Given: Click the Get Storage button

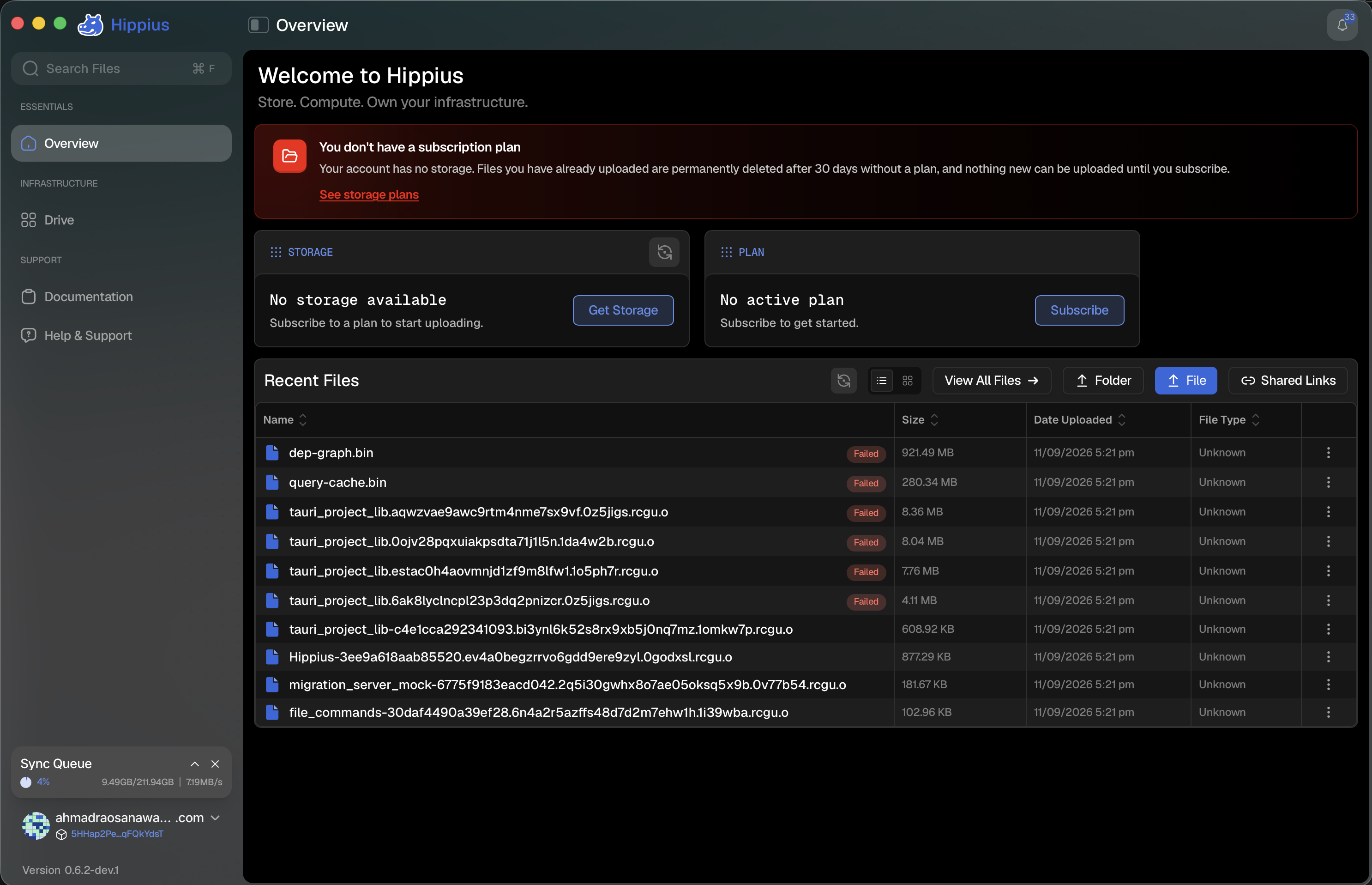Looking at the screenshot, I should [x=623, y=310].
